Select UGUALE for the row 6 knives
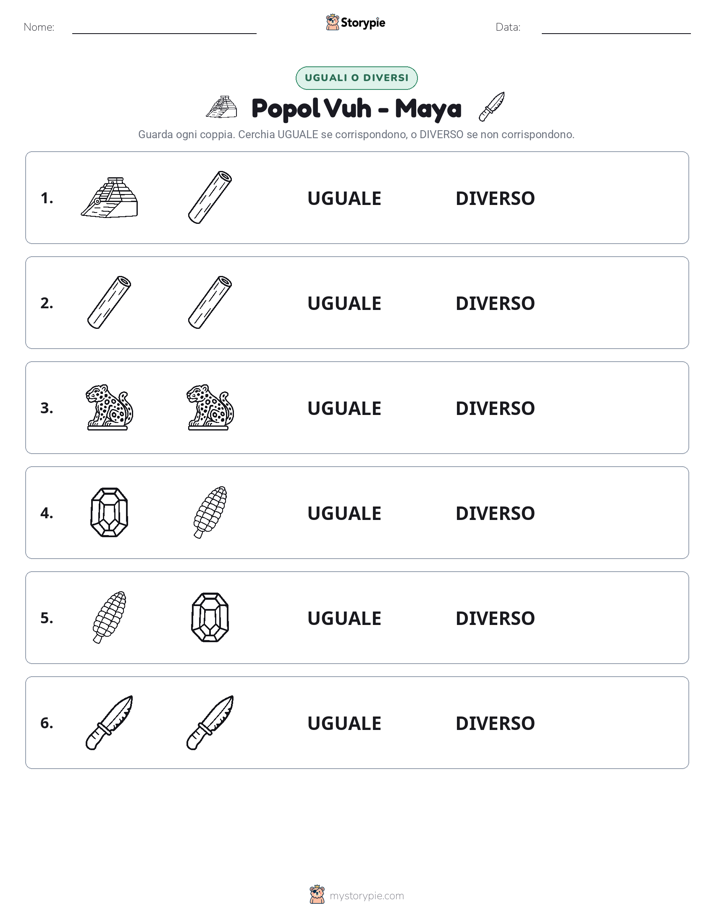The height and width of the screenshot is (924, 714). coord(344,722)
